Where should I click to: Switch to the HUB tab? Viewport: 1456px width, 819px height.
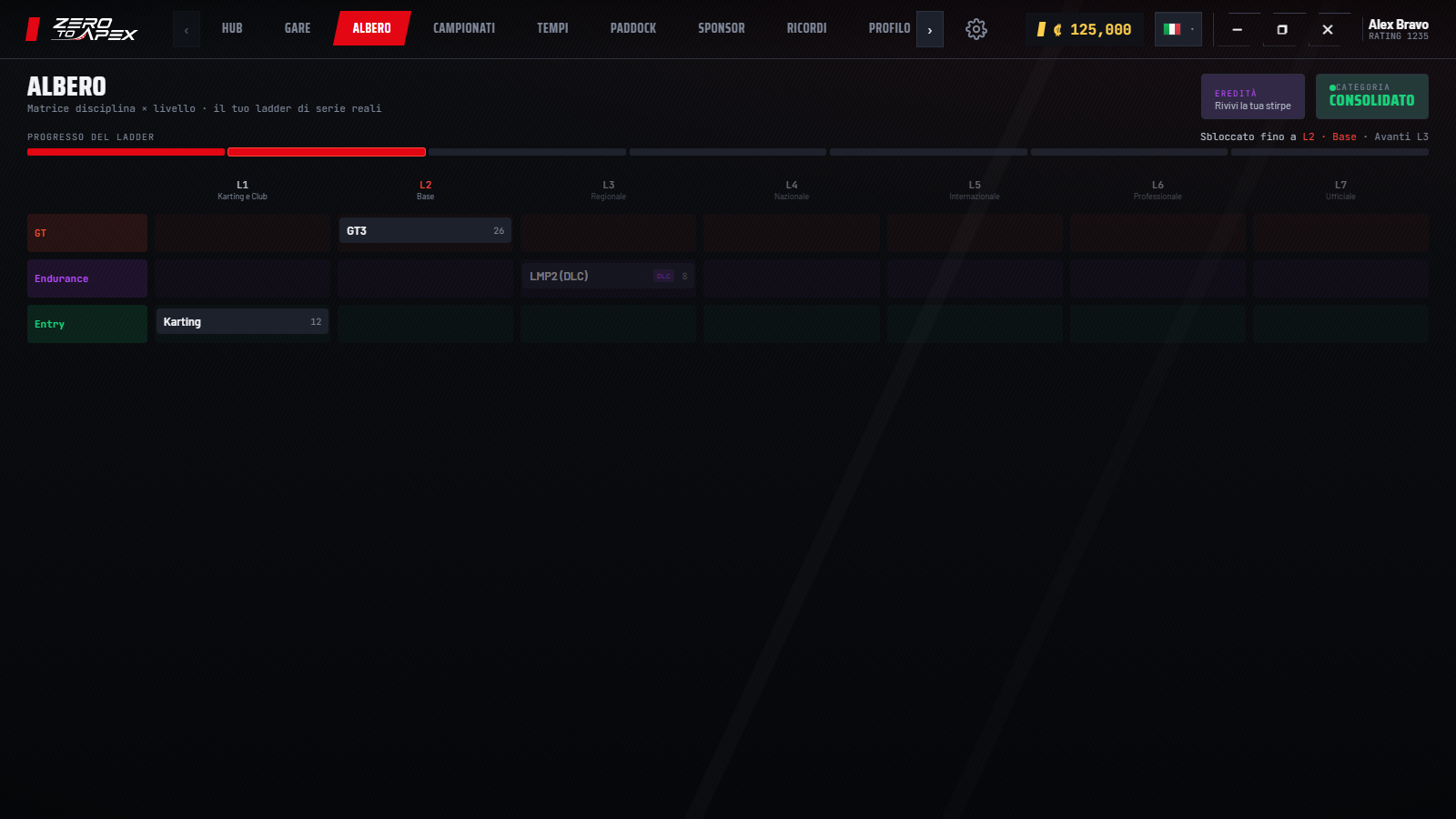[232, 28]
